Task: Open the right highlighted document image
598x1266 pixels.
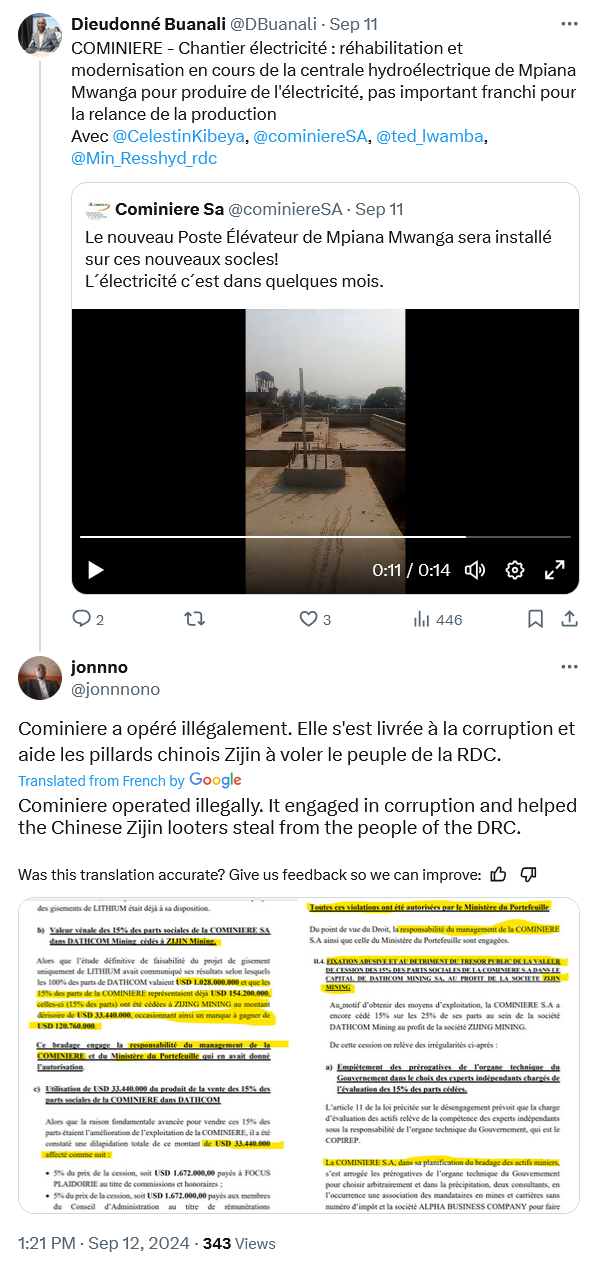Action: tap(439, 1055)
